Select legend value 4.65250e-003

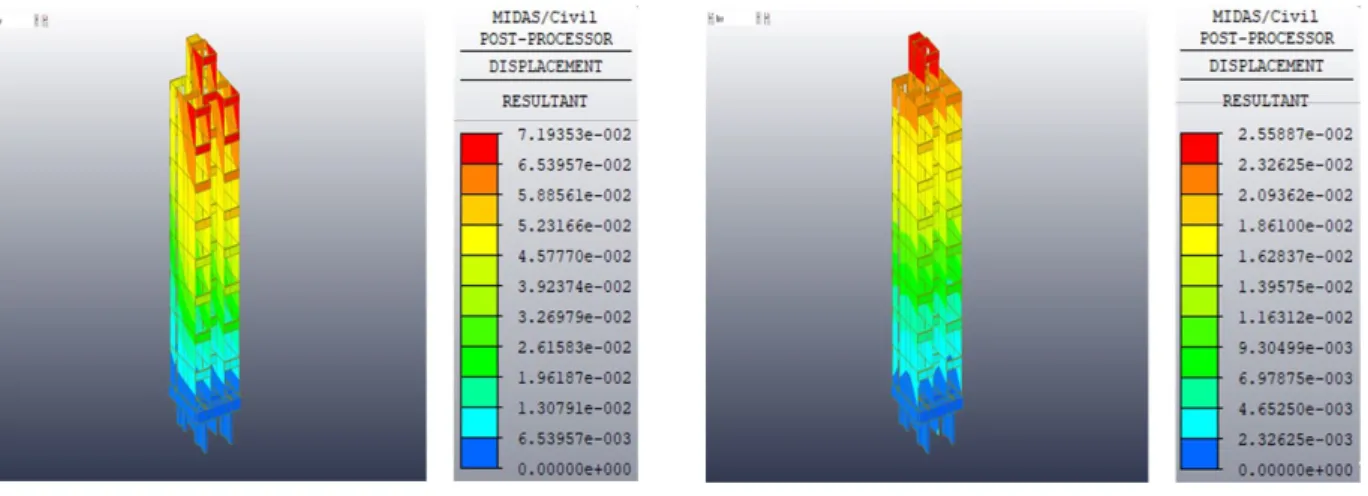click(1293, 408)
